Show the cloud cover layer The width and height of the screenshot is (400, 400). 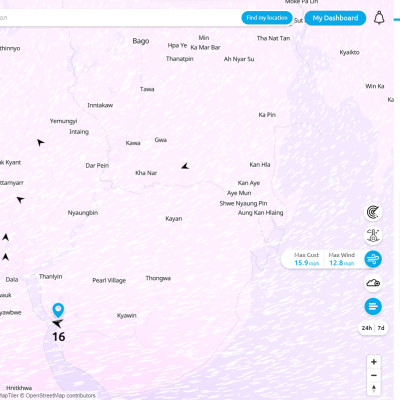(x=373, y=283)
